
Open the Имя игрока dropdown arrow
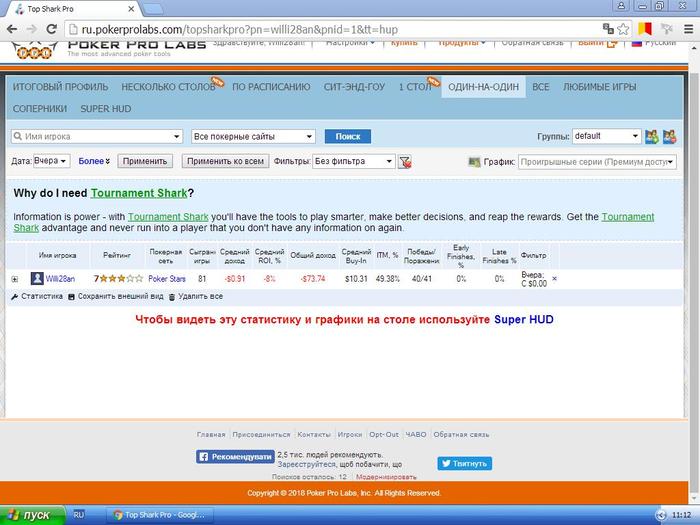click(x=177, y=137)
